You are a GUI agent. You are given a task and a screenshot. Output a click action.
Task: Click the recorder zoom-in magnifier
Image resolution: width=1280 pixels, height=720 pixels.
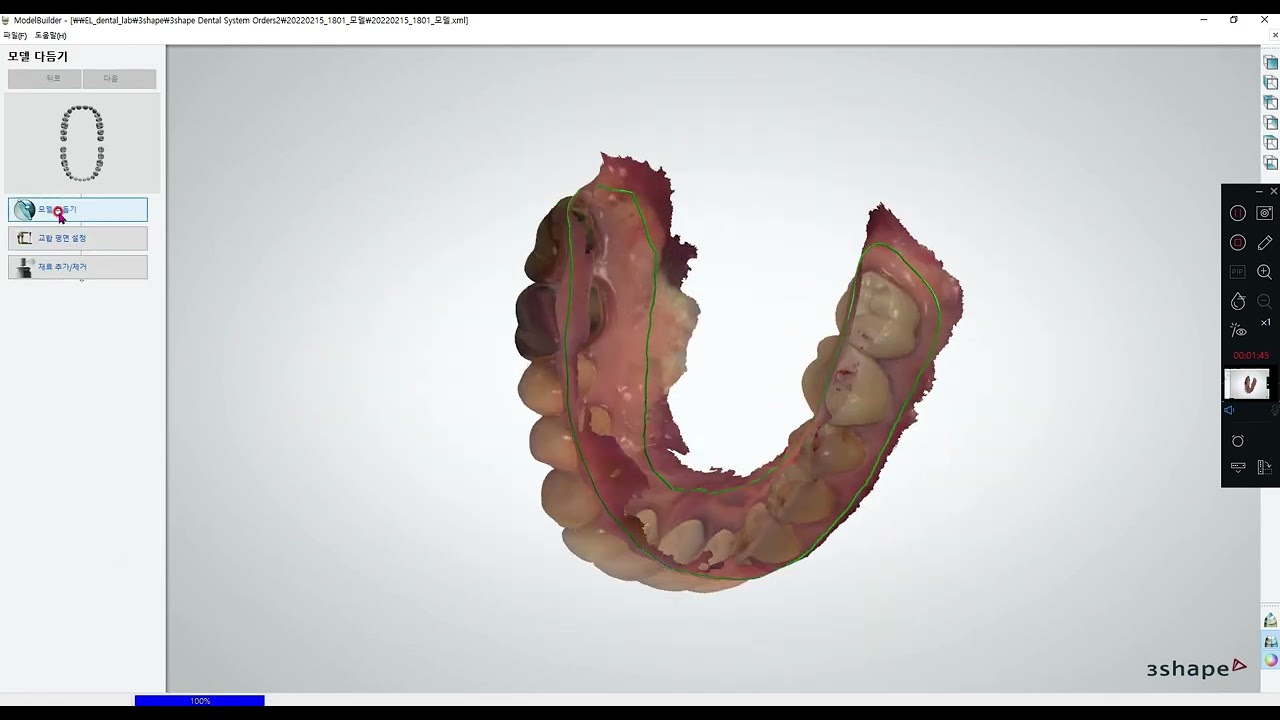(1265, 272)
